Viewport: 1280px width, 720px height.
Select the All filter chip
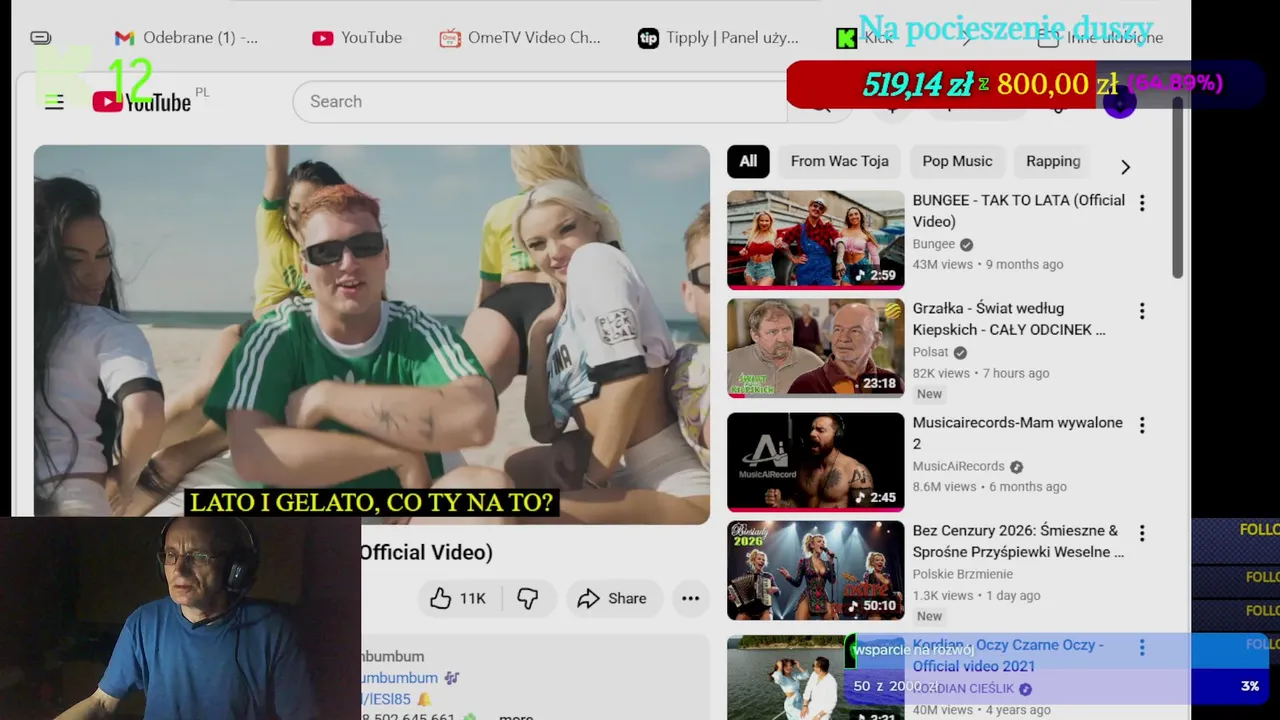coord(748,161)
